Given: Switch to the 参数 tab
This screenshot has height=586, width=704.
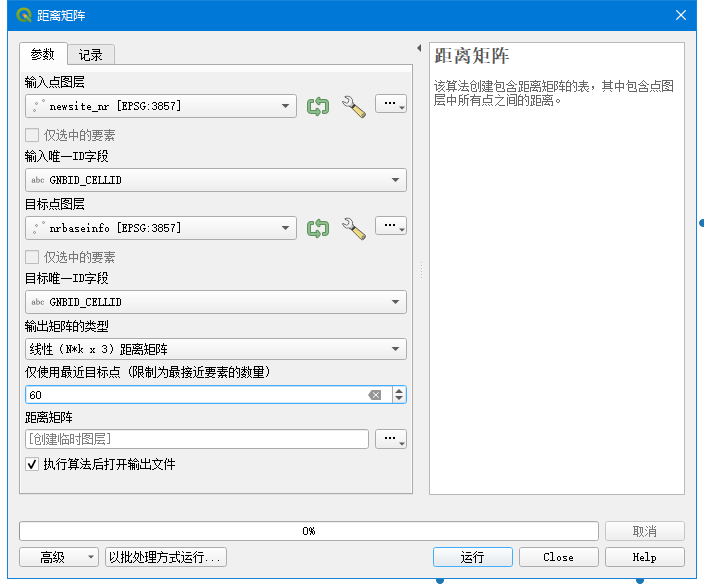Looking at the screenshot, I should point(43,55).
